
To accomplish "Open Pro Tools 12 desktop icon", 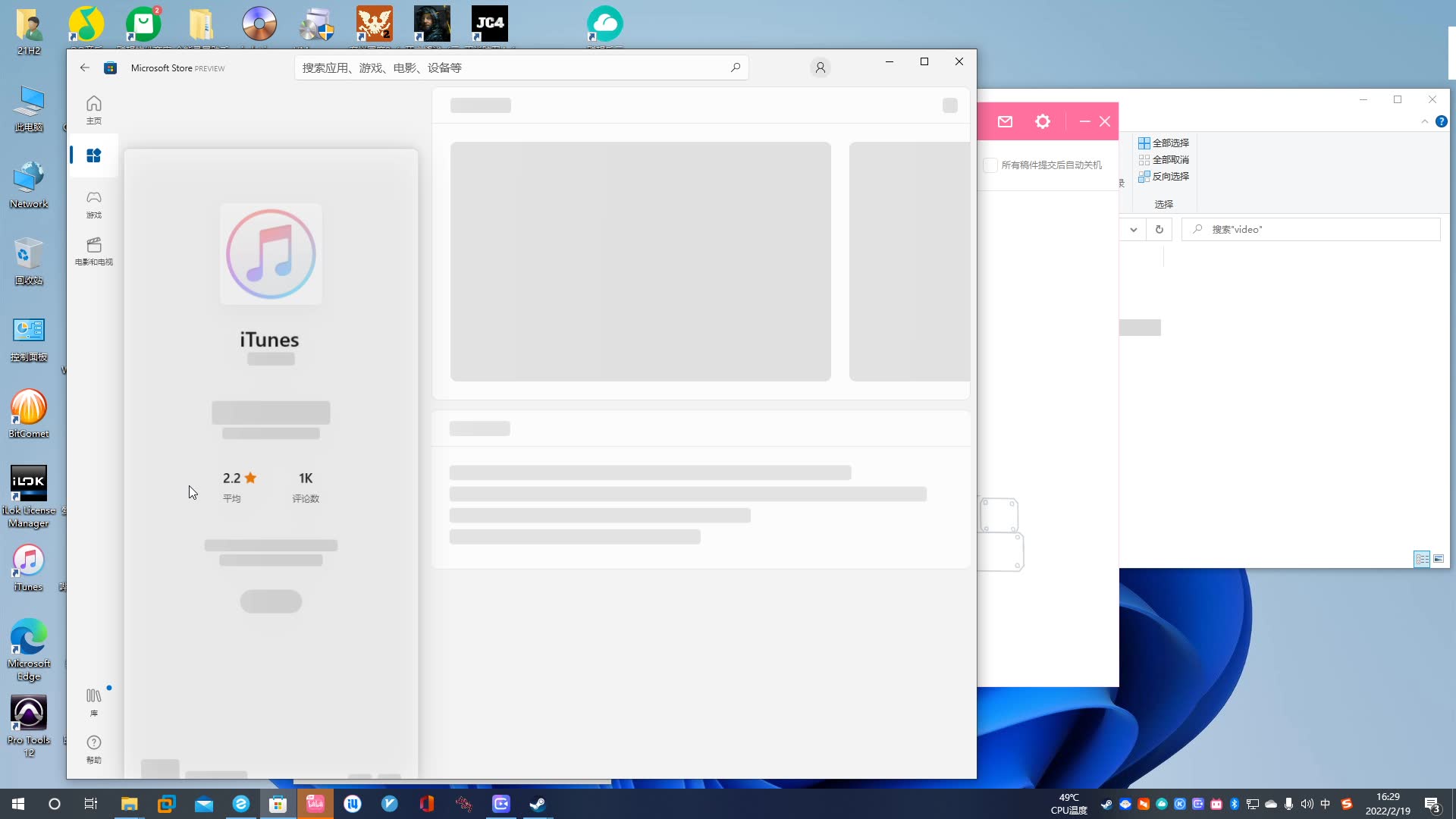I will 27,716.
